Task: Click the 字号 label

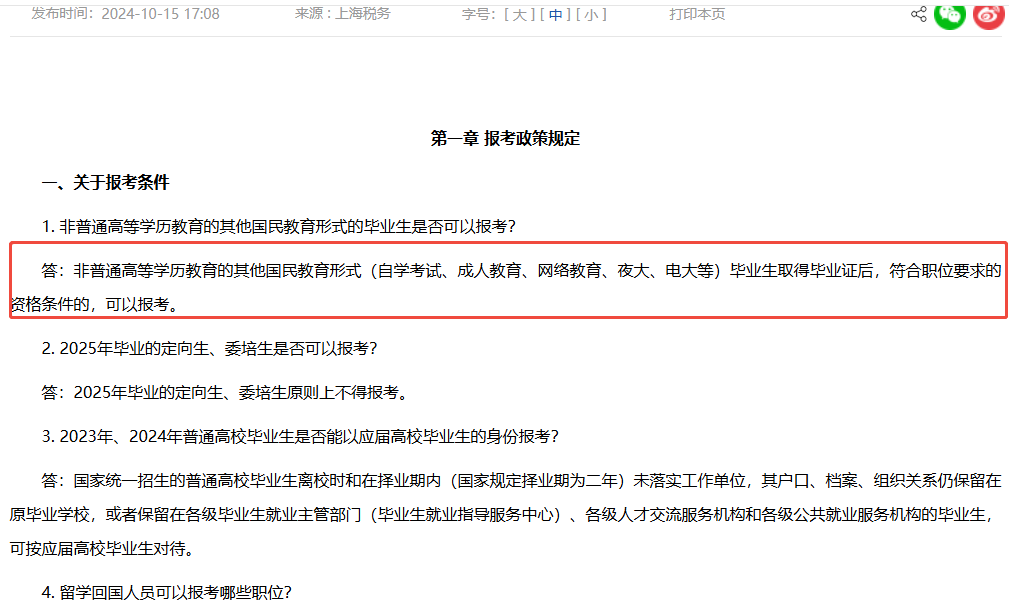Action: coord(480,14)
